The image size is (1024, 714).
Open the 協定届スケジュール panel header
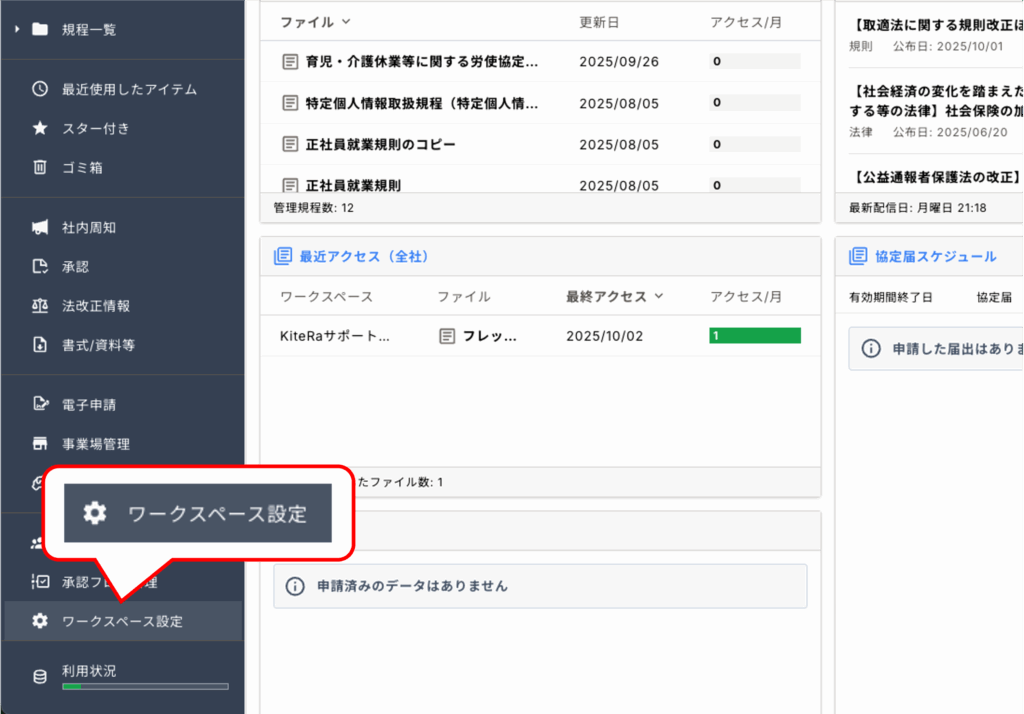tap(935, 256)
